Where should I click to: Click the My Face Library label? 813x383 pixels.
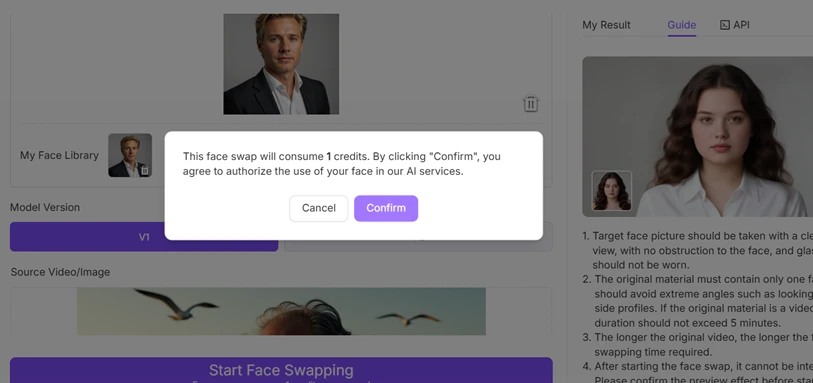pos(59,155)
